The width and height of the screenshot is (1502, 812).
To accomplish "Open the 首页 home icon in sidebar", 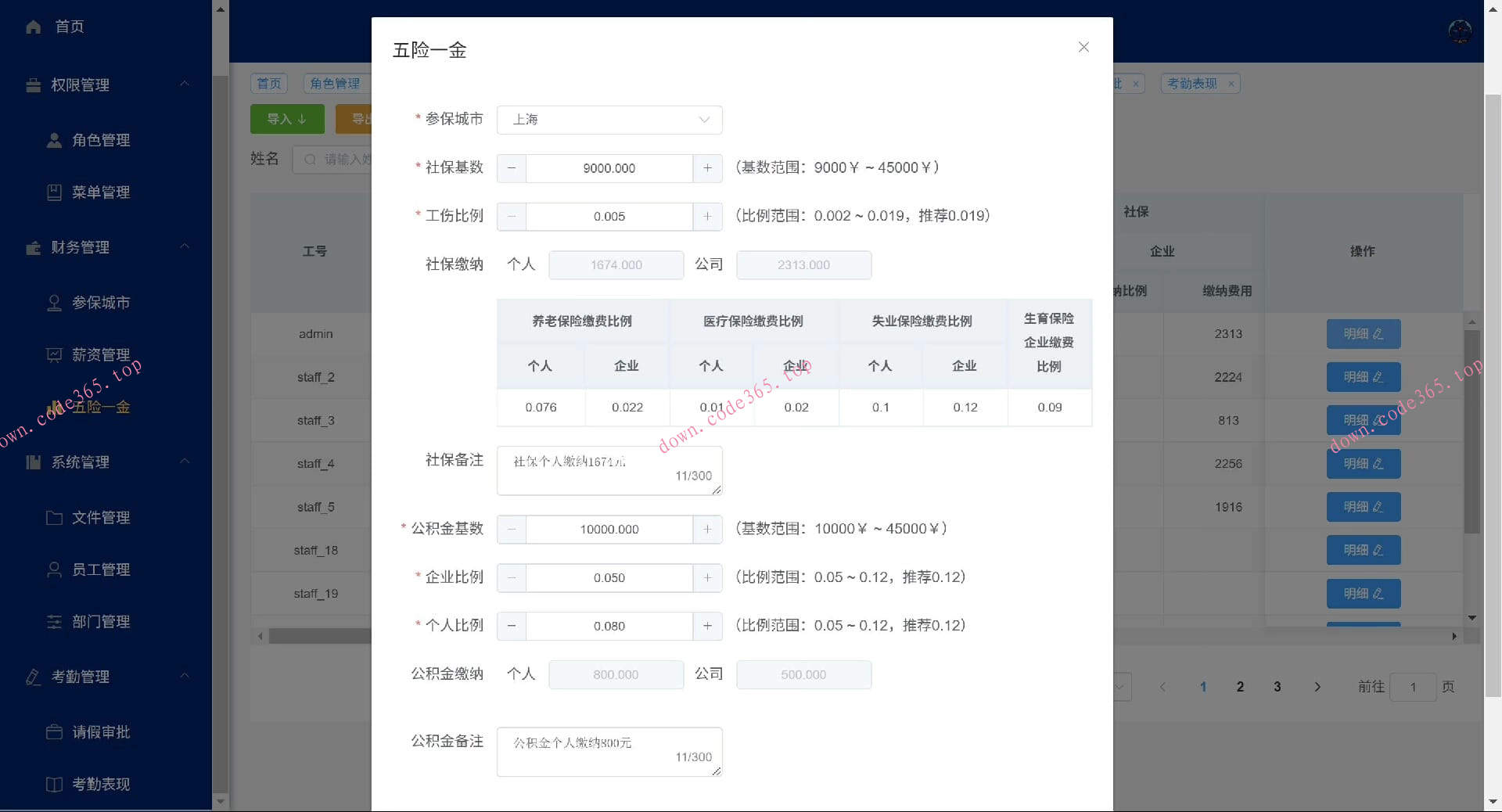I will [34, 27].
